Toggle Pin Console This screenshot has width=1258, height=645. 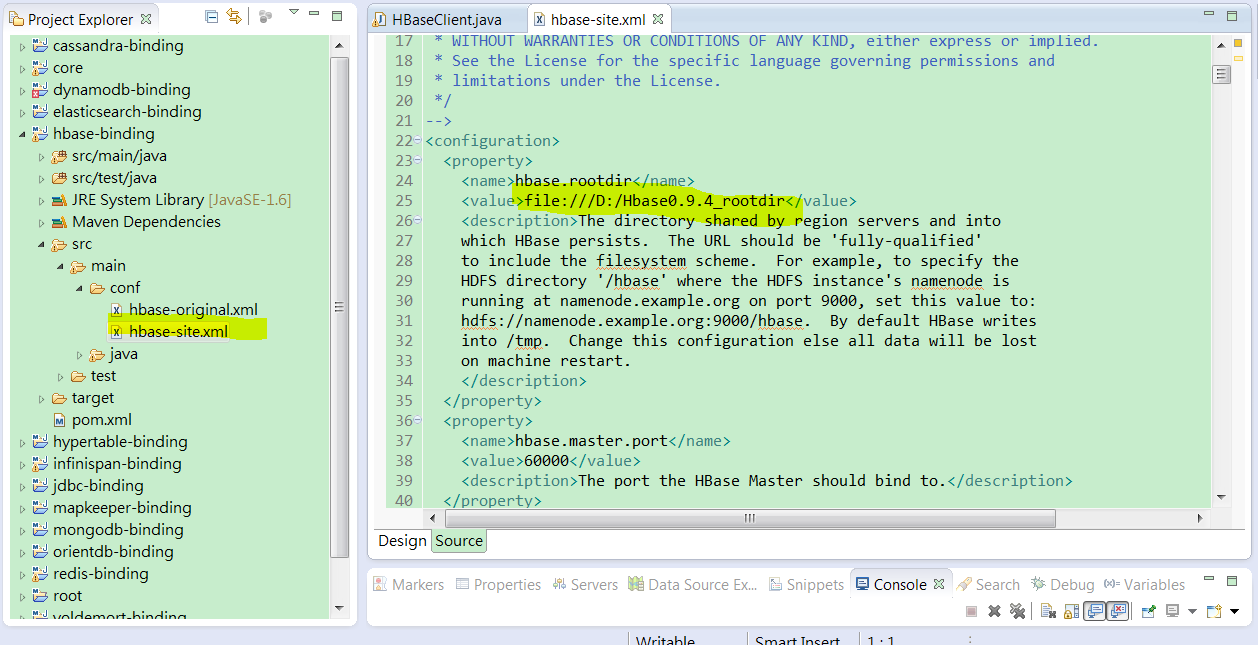1149,611
